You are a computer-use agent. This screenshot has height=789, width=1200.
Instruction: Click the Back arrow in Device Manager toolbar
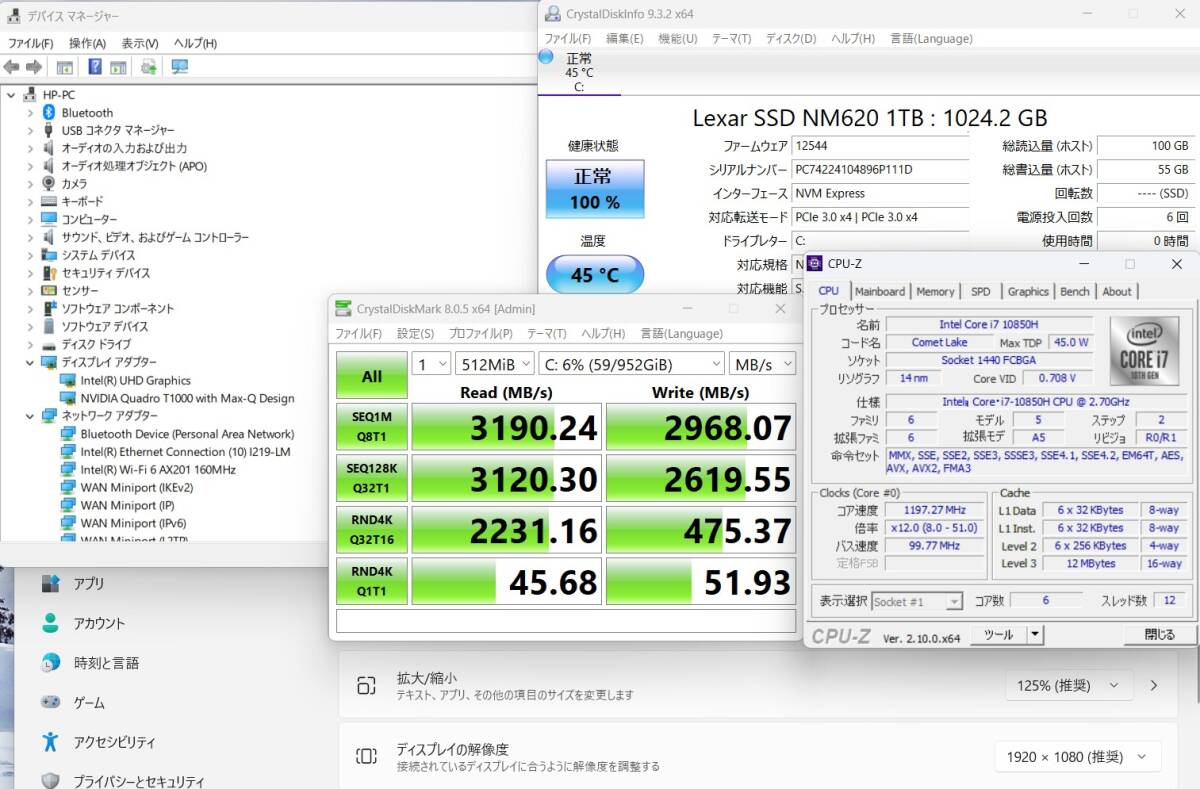pos(11,67)
